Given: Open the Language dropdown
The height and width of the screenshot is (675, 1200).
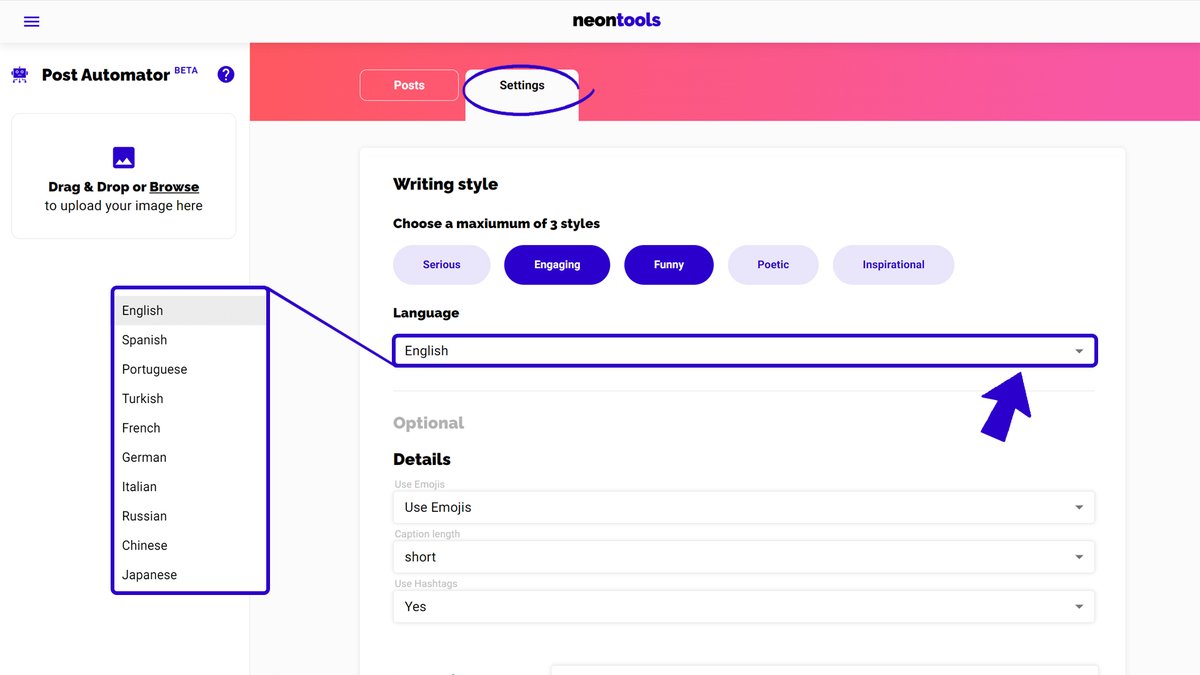Looking at the screenshot, I should click(743, 351).
